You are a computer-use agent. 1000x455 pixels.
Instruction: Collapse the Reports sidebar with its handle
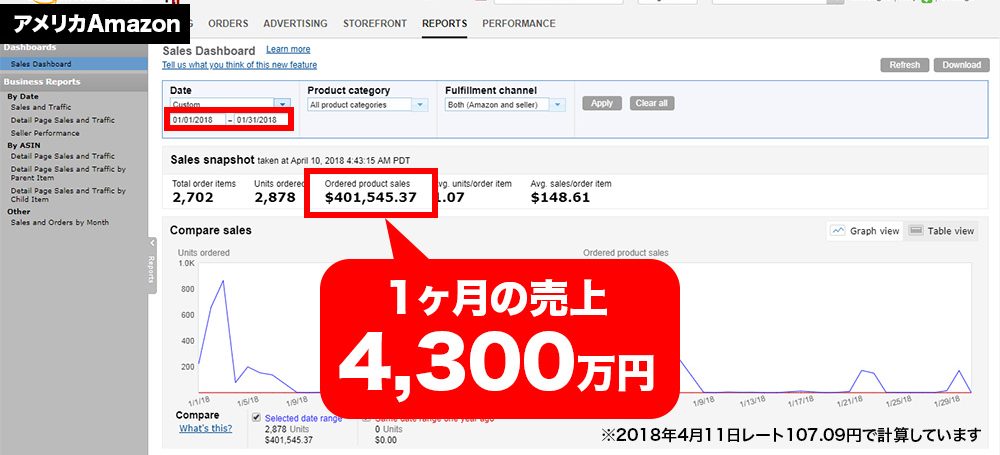tap(152, 265)
